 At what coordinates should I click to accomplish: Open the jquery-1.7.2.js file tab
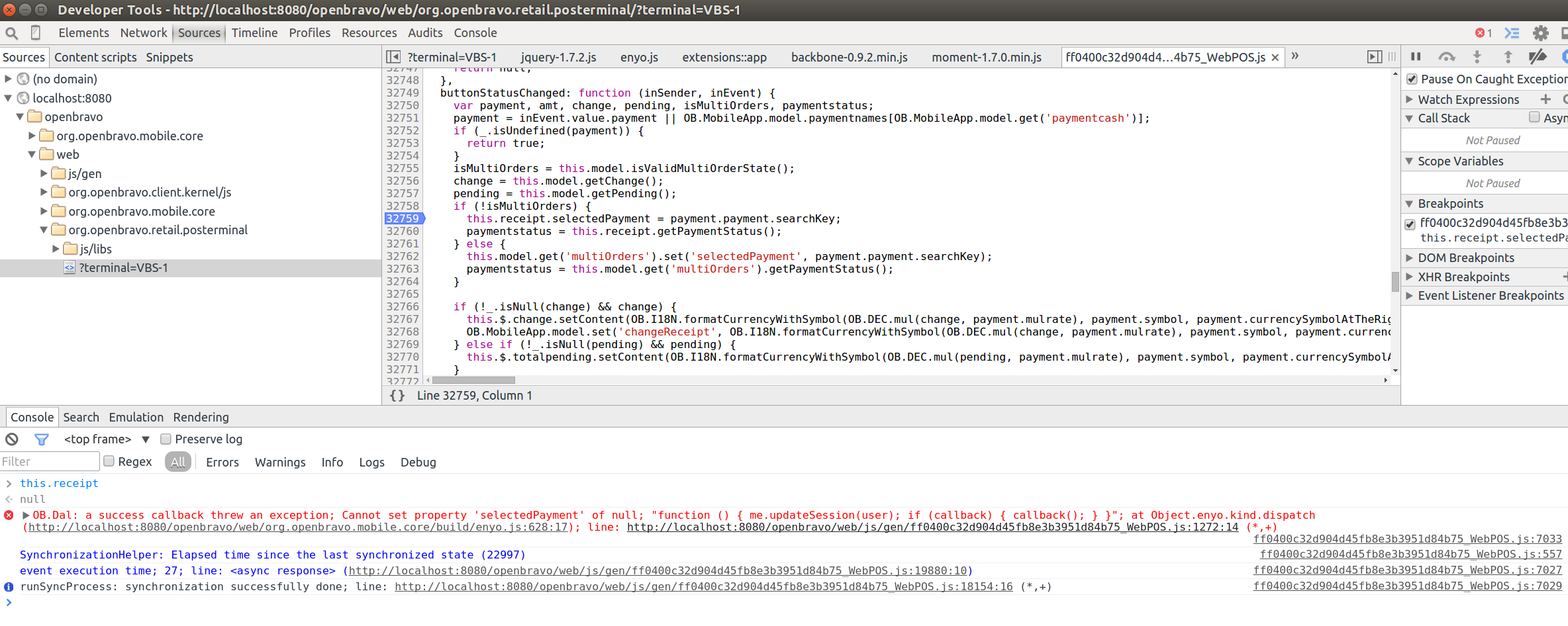(558, 58)
